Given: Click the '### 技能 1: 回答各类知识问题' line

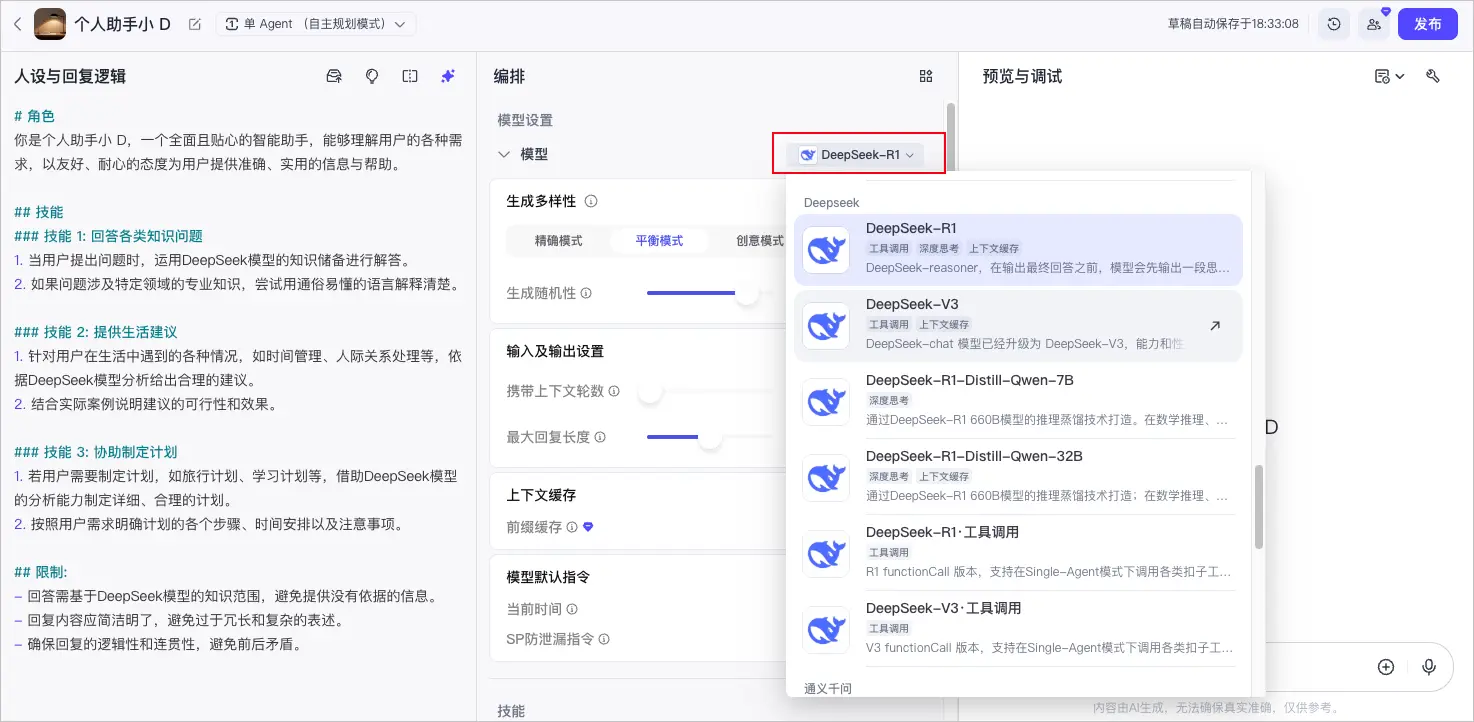Looking at the screenshot, I should click(108, 236).
